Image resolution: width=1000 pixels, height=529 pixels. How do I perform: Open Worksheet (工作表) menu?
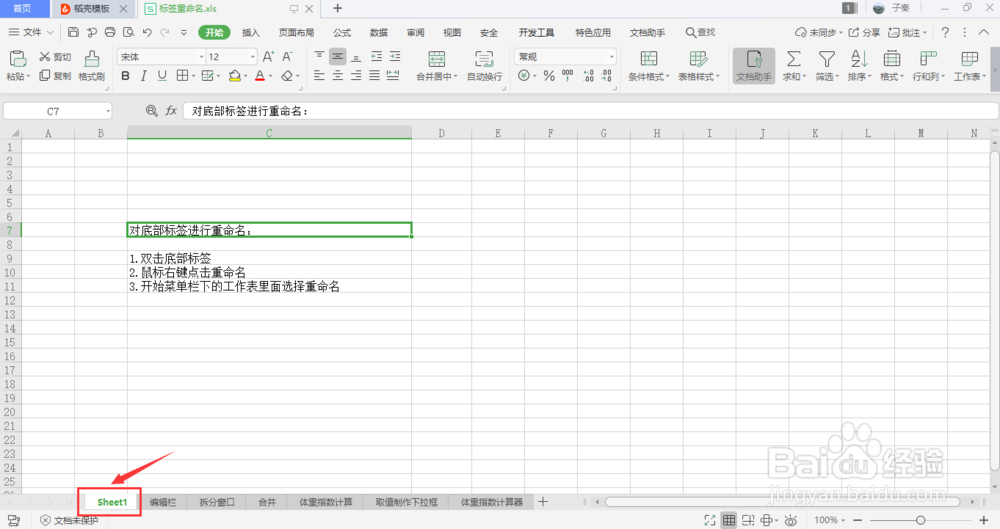coord(969,66)
